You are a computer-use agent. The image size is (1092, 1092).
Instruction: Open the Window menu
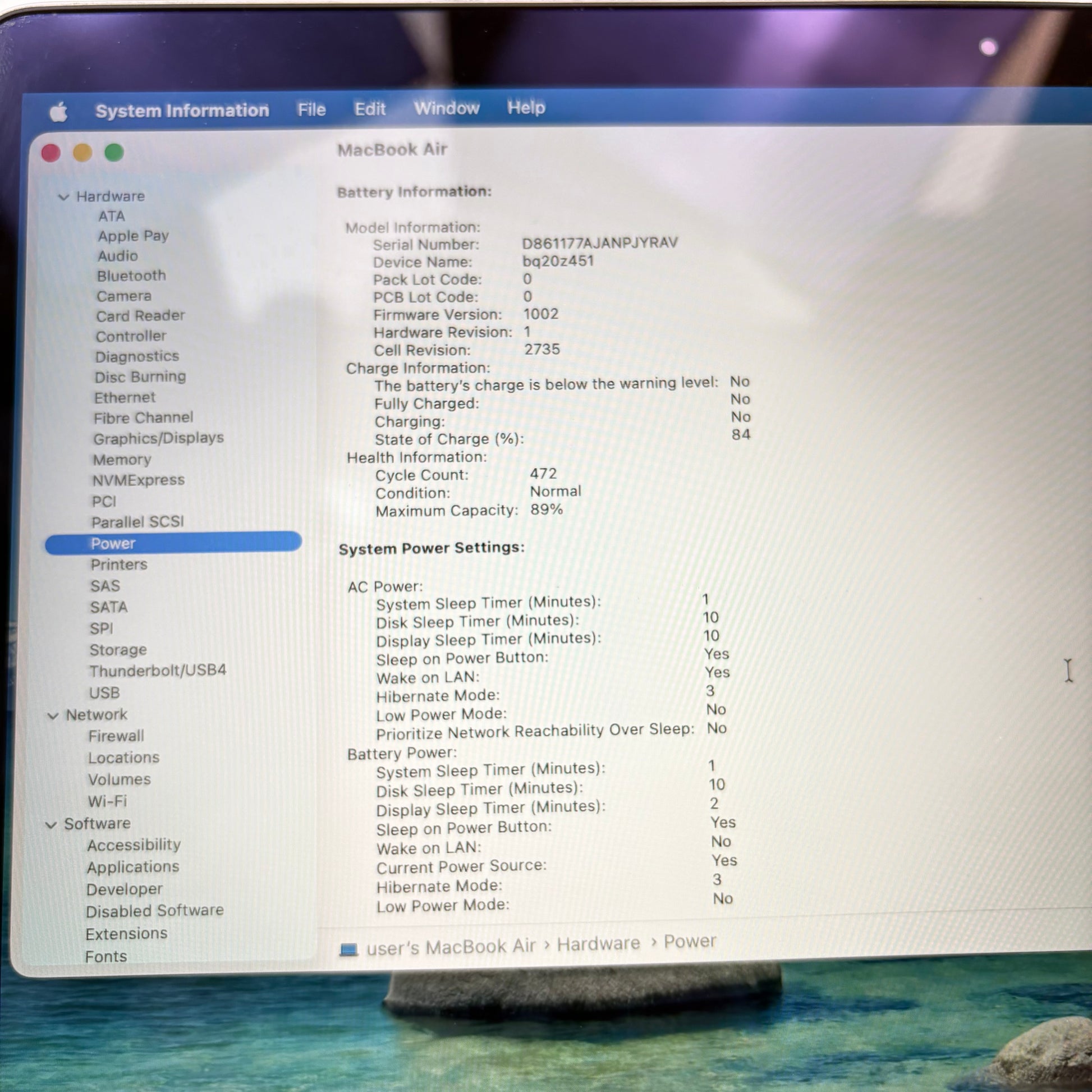447,107
